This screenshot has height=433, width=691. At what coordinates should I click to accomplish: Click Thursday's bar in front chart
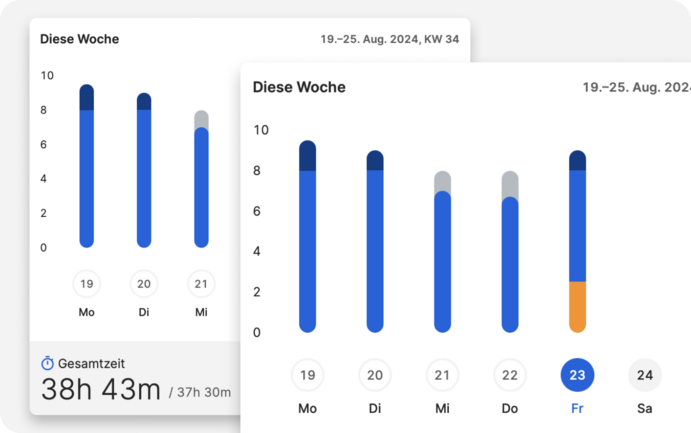[510, 262]
